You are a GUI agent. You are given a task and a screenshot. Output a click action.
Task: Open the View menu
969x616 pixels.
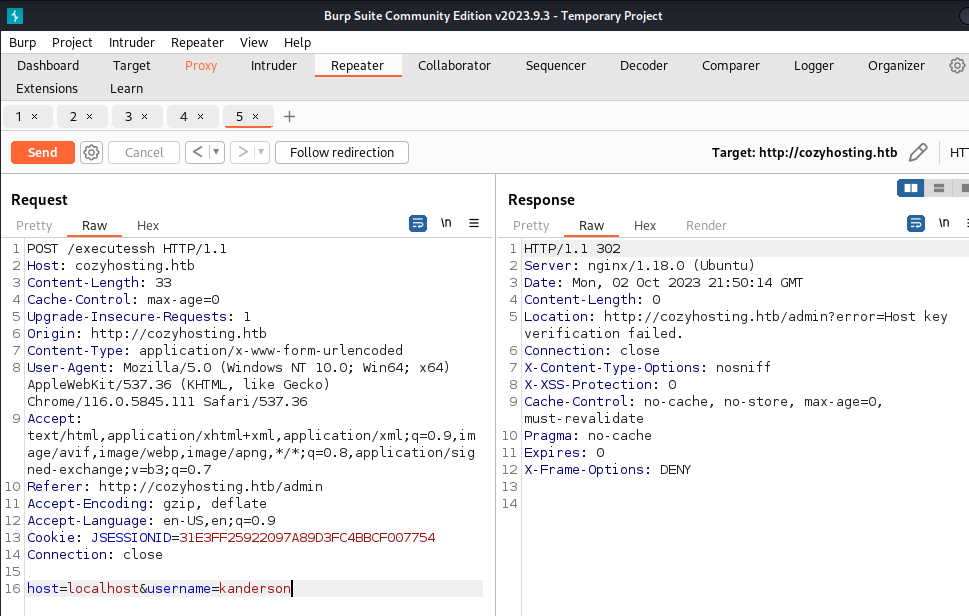254,43
